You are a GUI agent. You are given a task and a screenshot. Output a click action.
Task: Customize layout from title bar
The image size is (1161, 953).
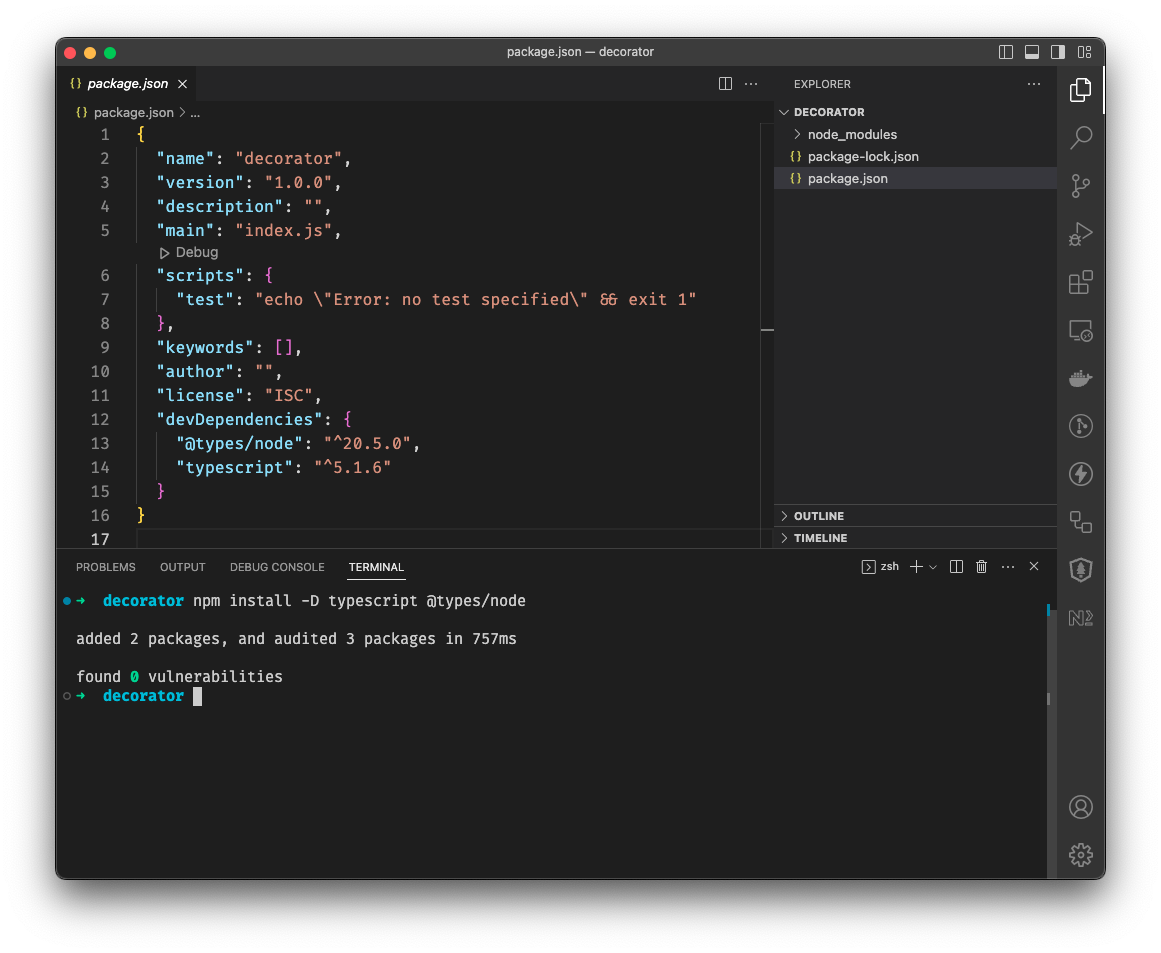click(x=1084, y=52)
